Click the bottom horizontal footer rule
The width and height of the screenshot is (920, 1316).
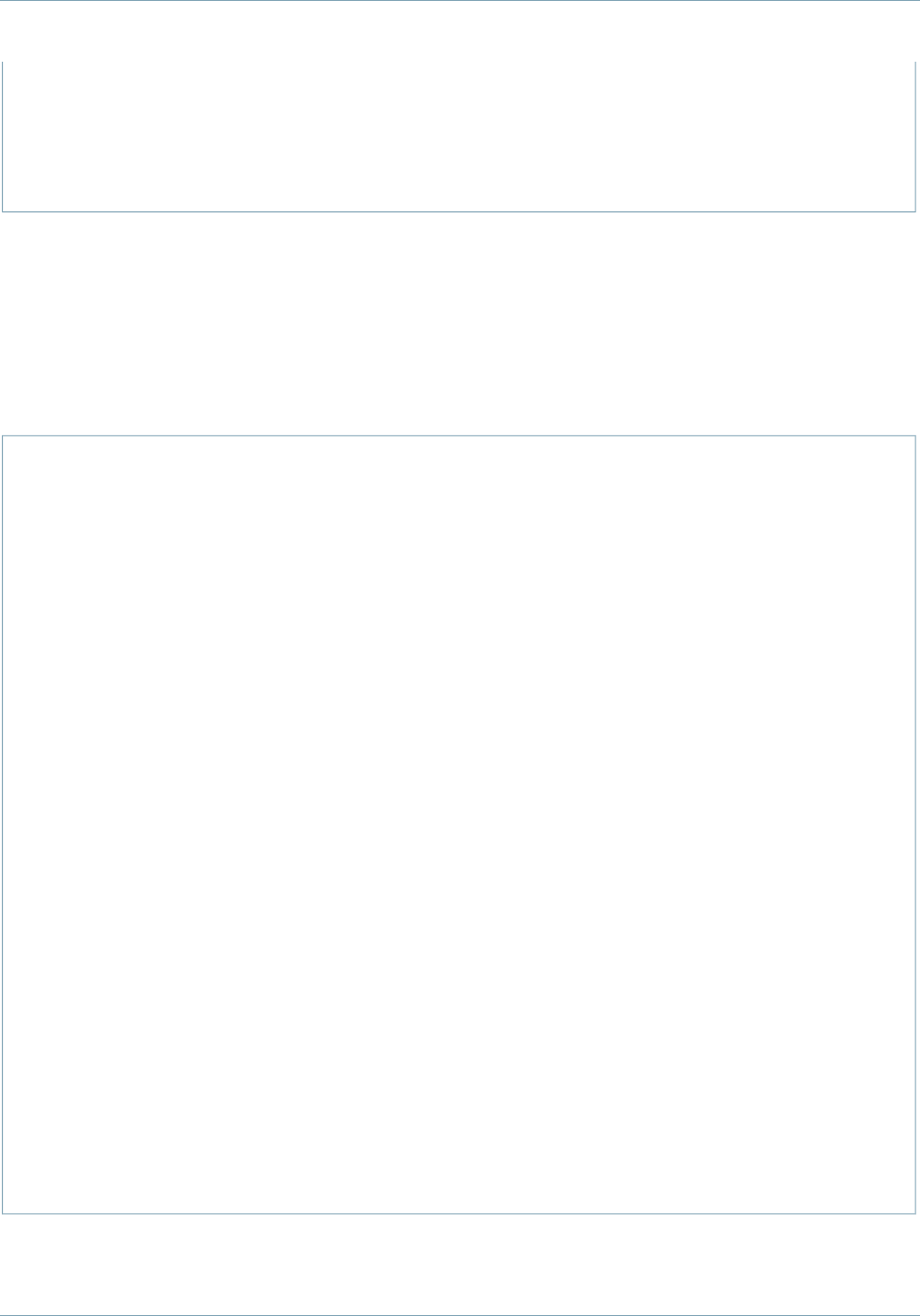tap(460, 1314)
